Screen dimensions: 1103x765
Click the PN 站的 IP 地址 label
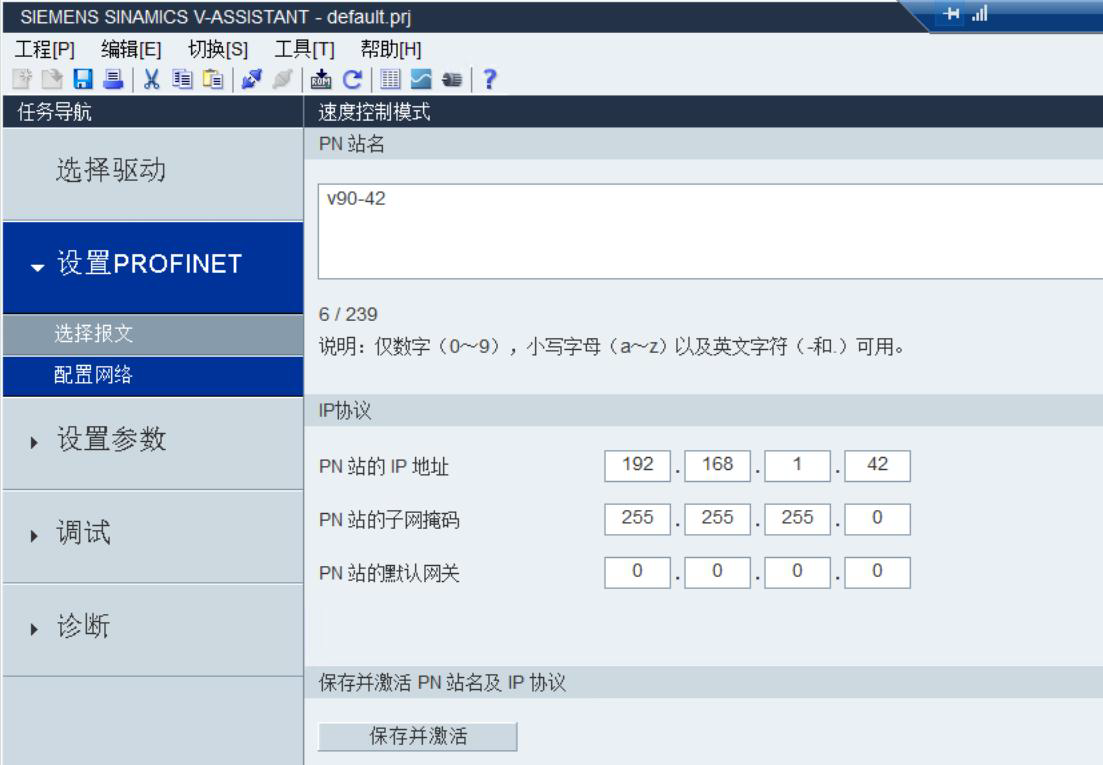[x=383, y=466]
